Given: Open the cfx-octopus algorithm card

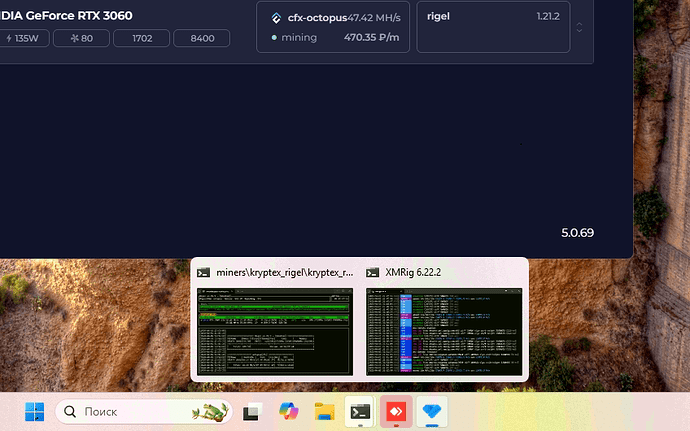Looking at the screenshot, I should pos(333,27).
